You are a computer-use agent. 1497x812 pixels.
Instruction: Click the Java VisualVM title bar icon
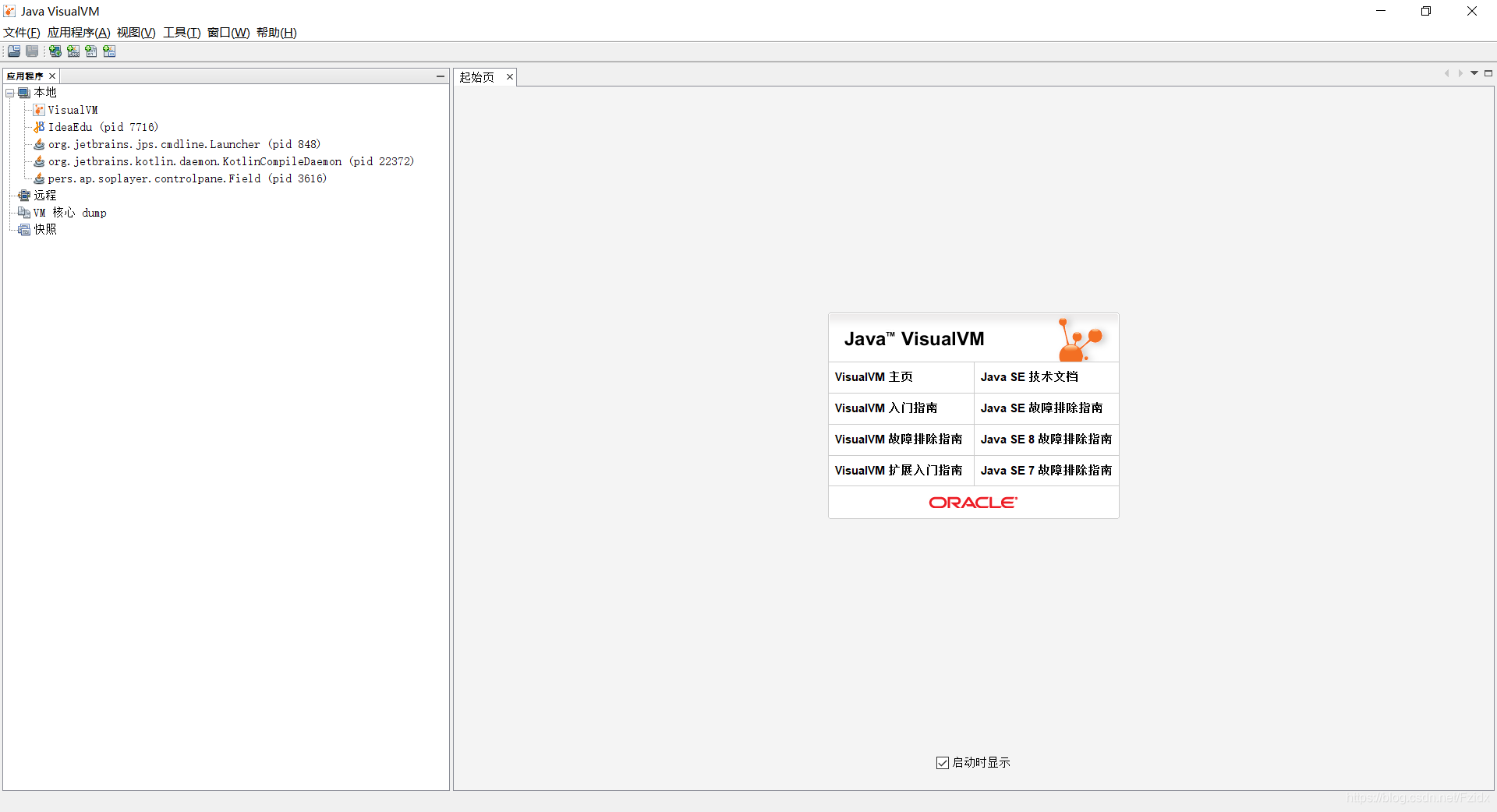pos(9,11)
